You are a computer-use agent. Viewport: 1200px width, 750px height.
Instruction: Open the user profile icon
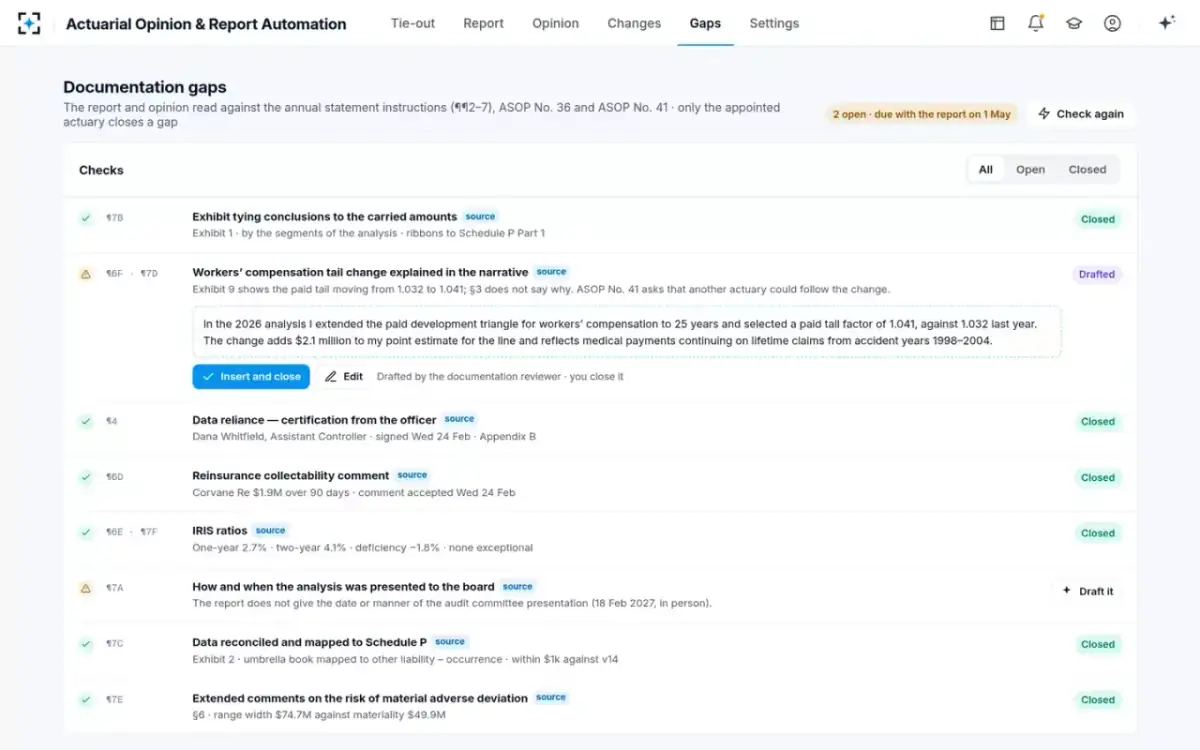click(x=1112, y=23)
